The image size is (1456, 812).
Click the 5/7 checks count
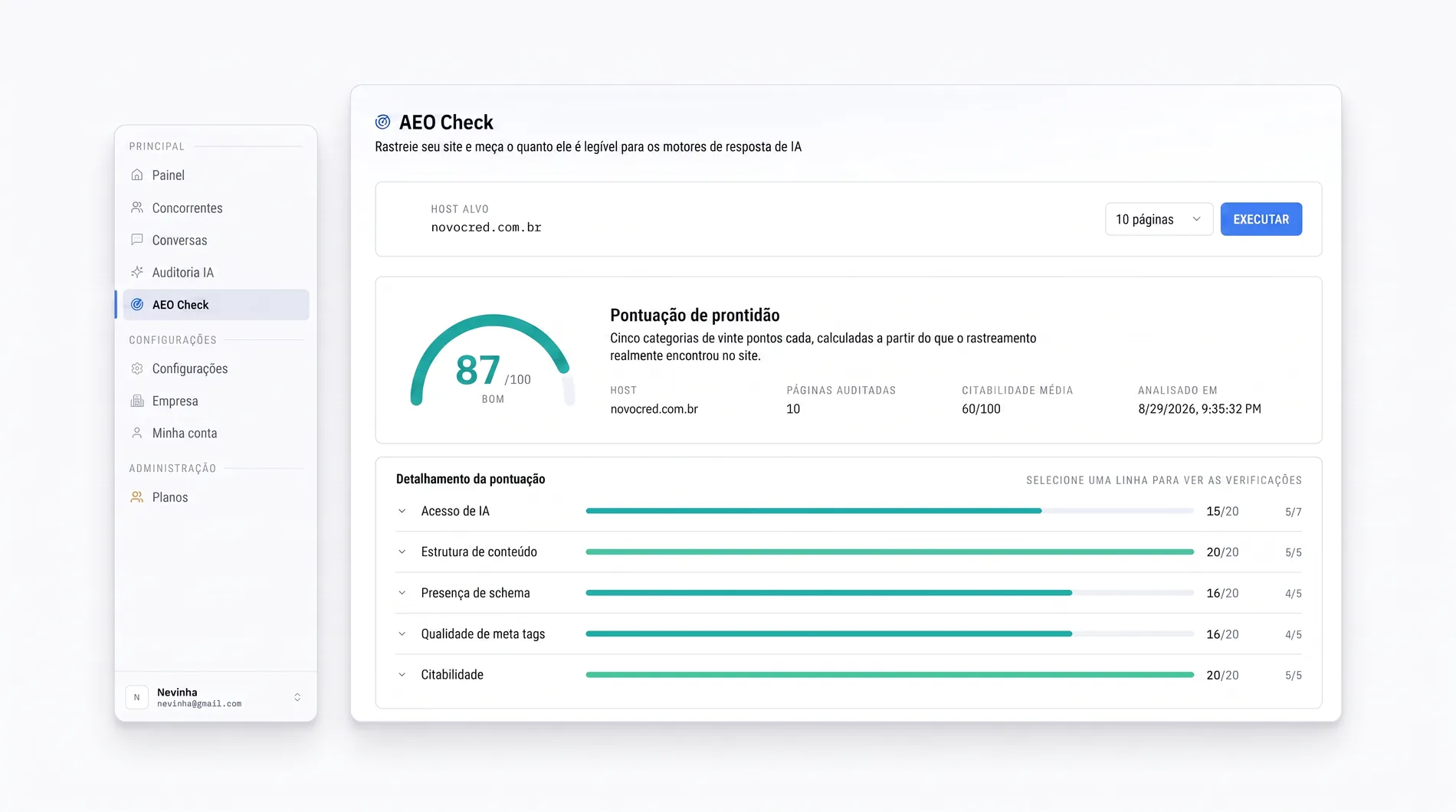pos(1293,512)
